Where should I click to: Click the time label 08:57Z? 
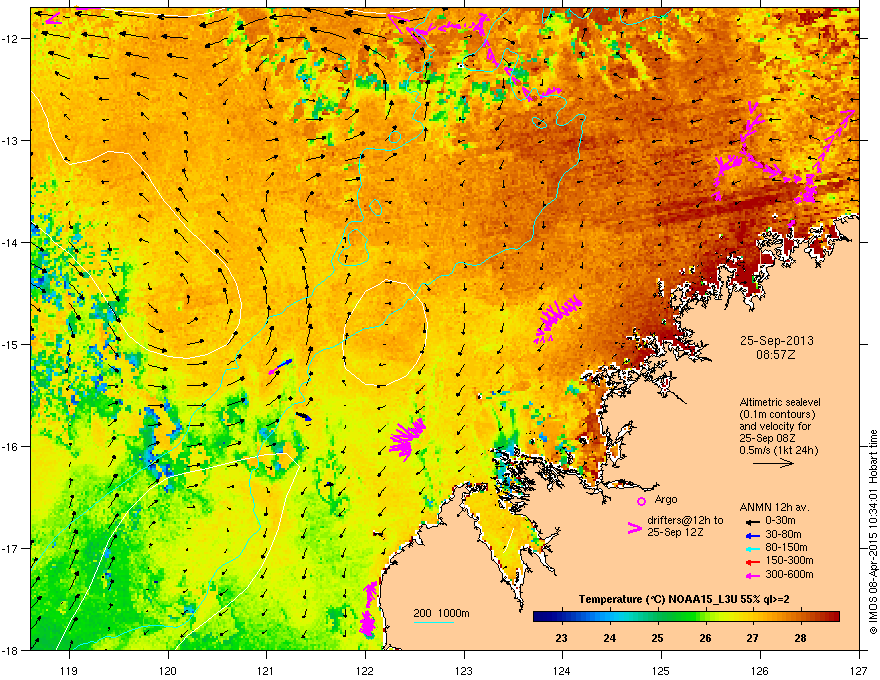[775, 355]
